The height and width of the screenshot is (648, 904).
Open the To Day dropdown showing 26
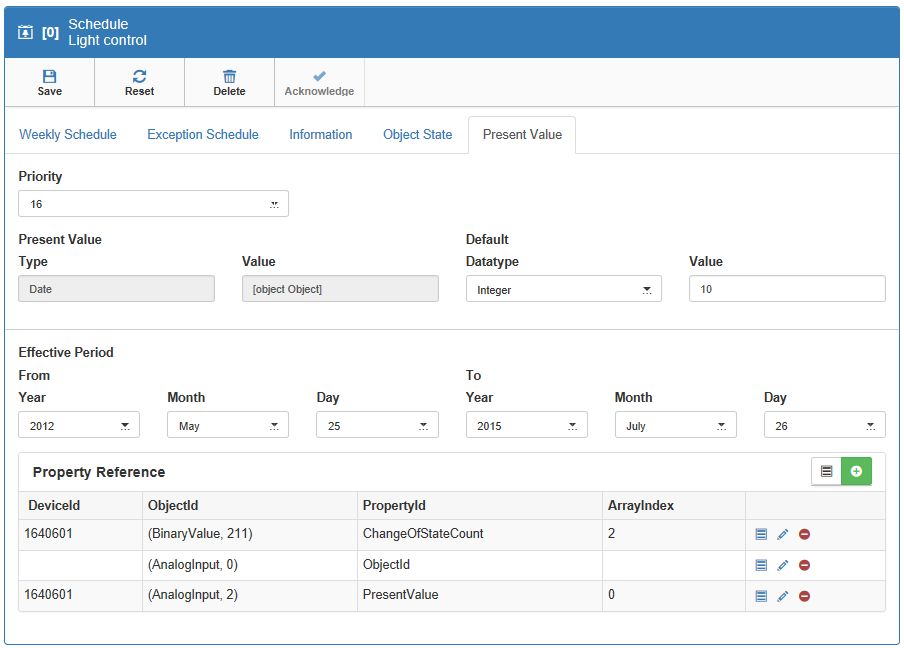(x=824, y=425)
